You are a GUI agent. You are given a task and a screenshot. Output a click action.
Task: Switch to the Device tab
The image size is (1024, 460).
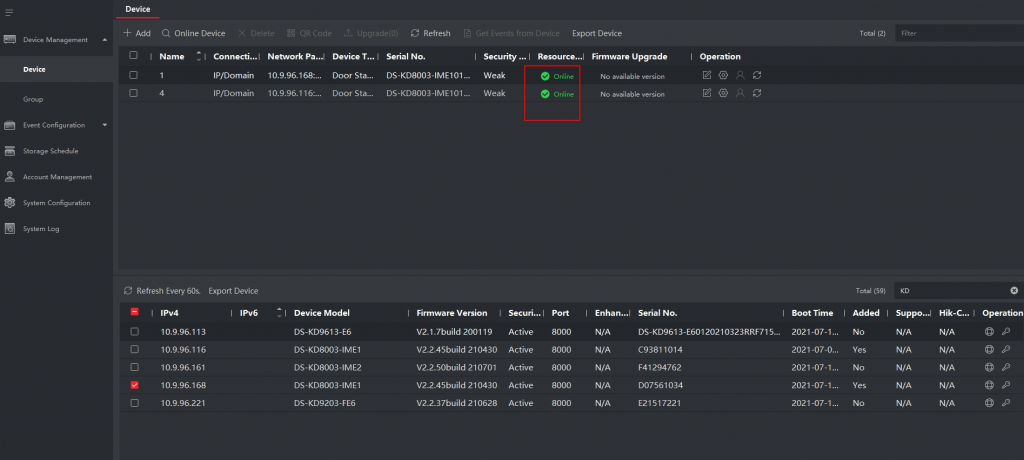click(x=137, y=9)
